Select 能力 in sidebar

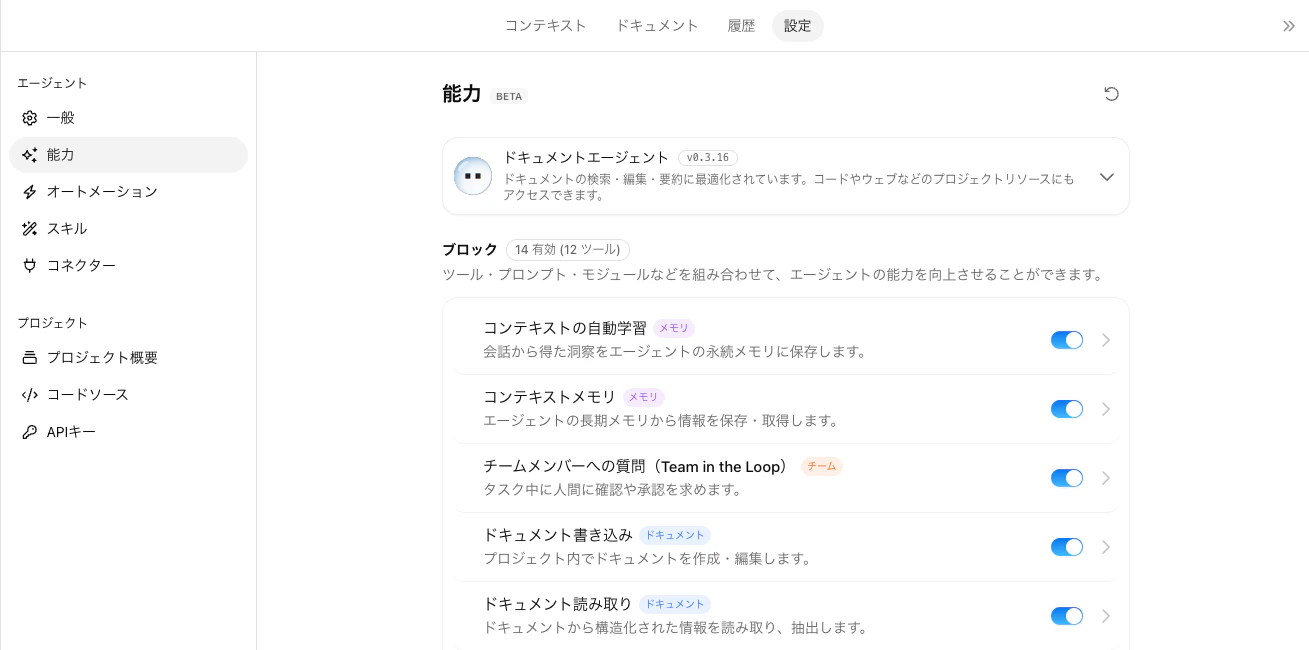(128, 155)
